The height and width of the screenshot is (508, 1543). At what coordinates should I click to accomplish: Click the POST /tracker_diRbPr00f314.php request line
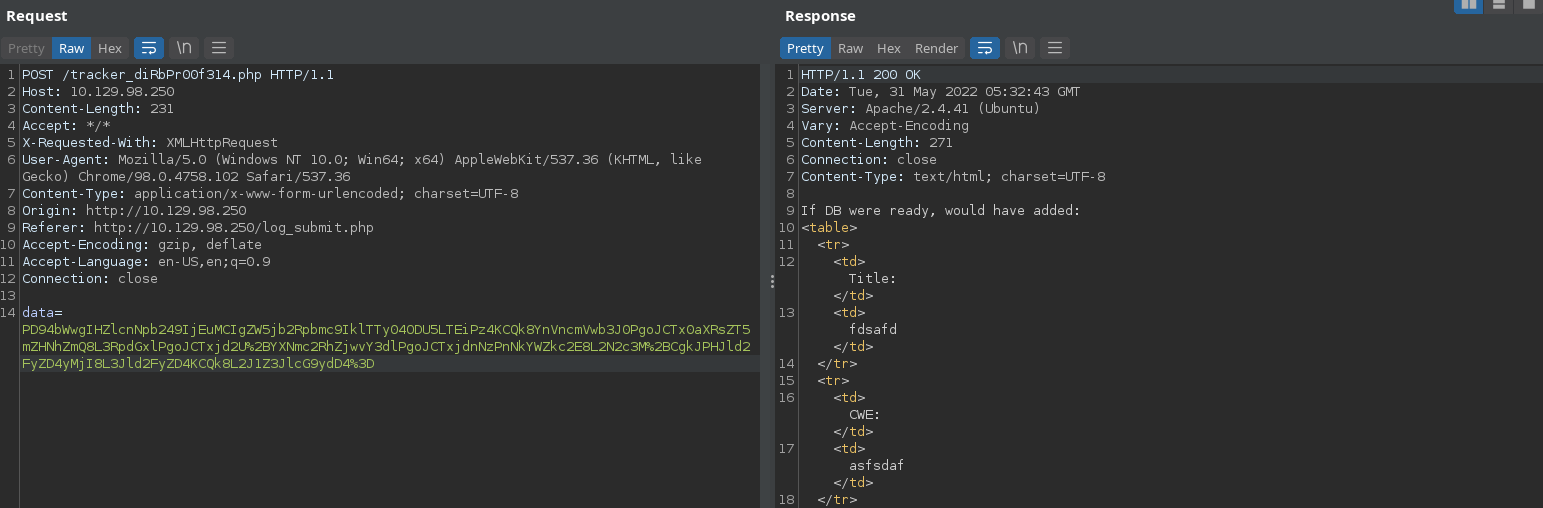(x=178, y=75)
